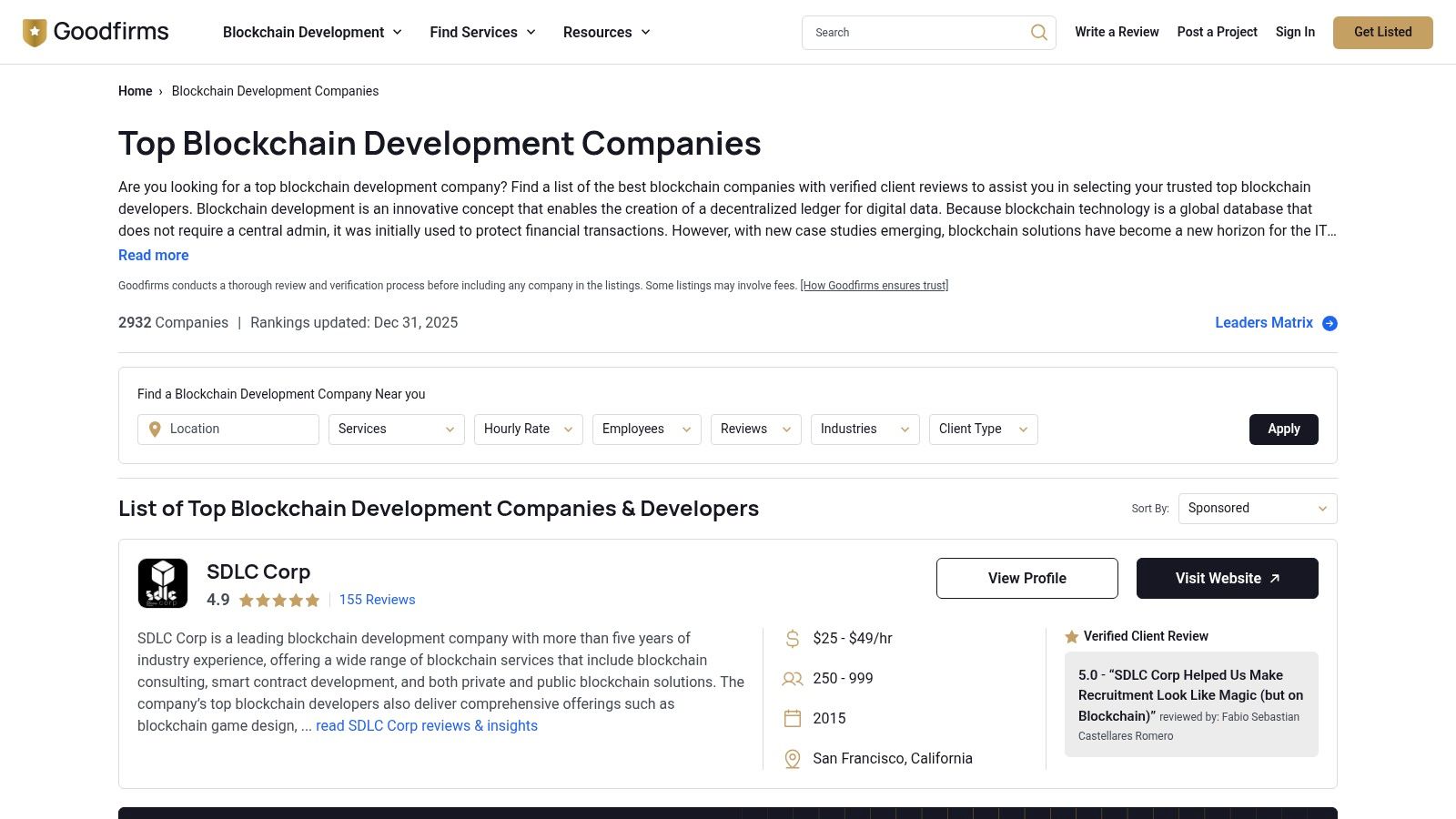Open the Sort By Sponsored dropdown

[1258, 509]
